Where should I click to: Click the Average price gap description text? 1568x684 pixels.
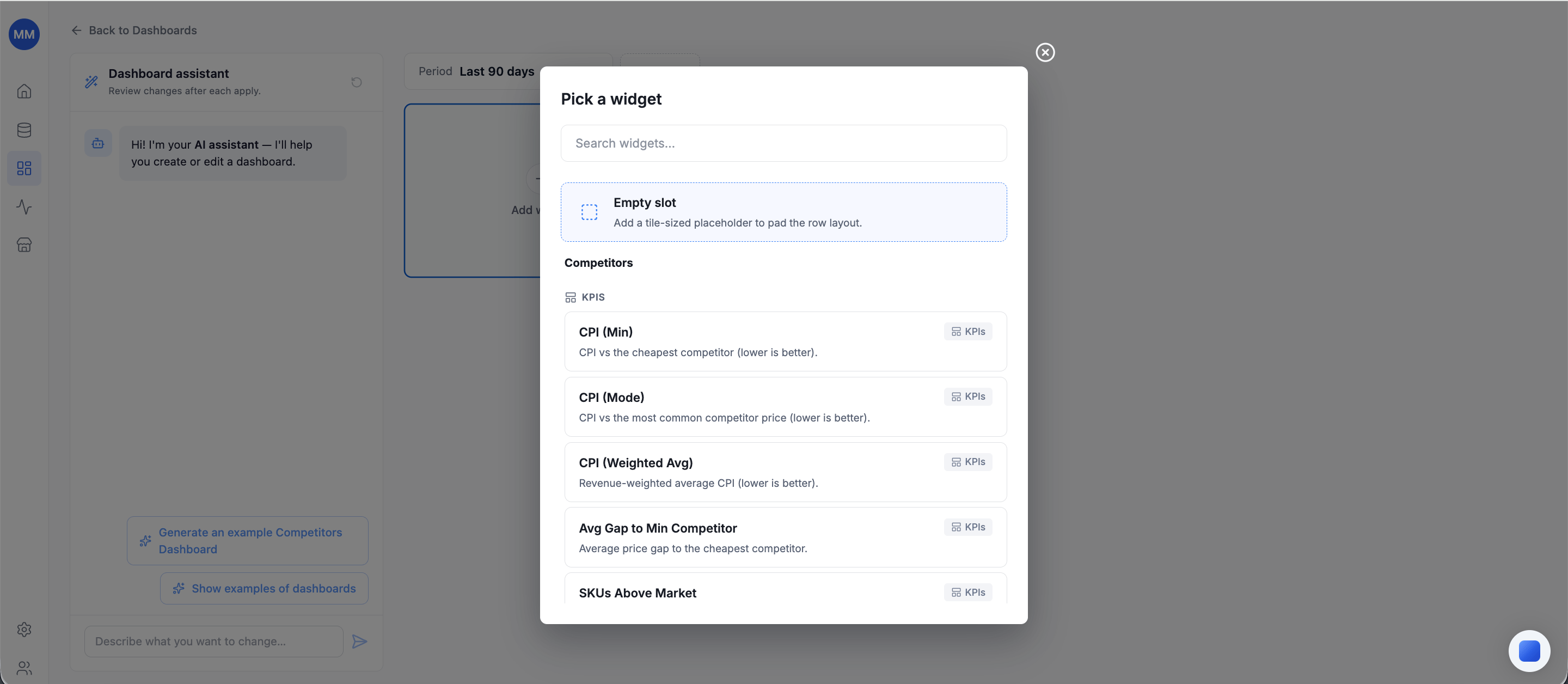click(693, 548)
